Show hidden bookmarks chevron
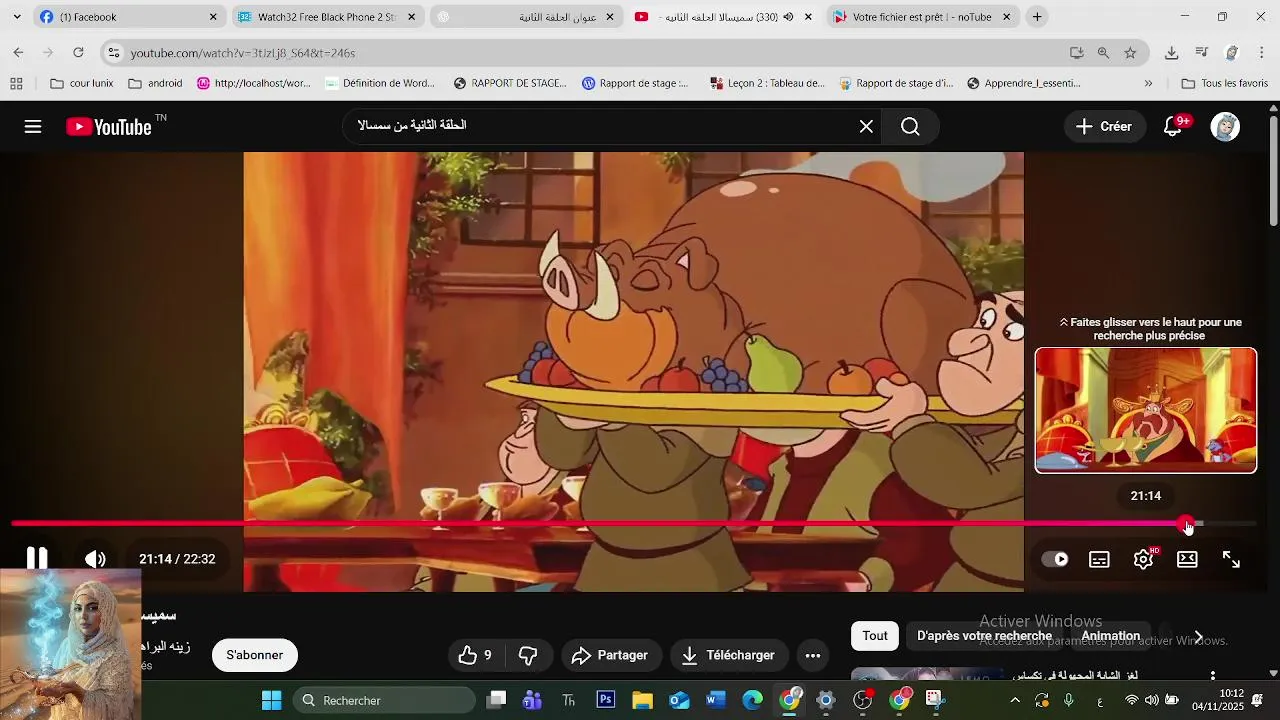1280x720 pixels. coord(1148,83)
